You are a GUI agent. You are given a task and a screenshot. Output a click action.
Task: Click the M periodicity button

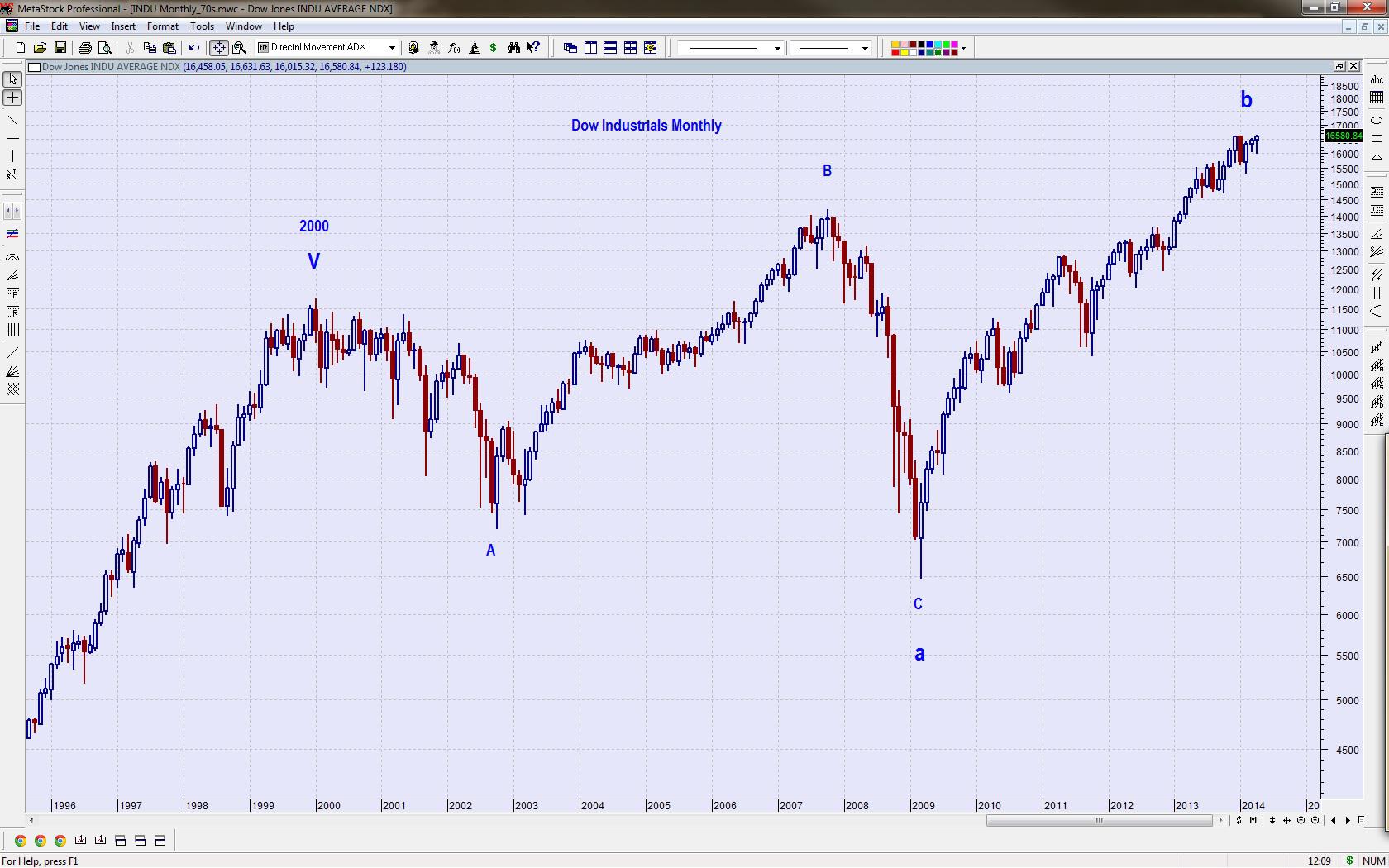coord(1253,820)
